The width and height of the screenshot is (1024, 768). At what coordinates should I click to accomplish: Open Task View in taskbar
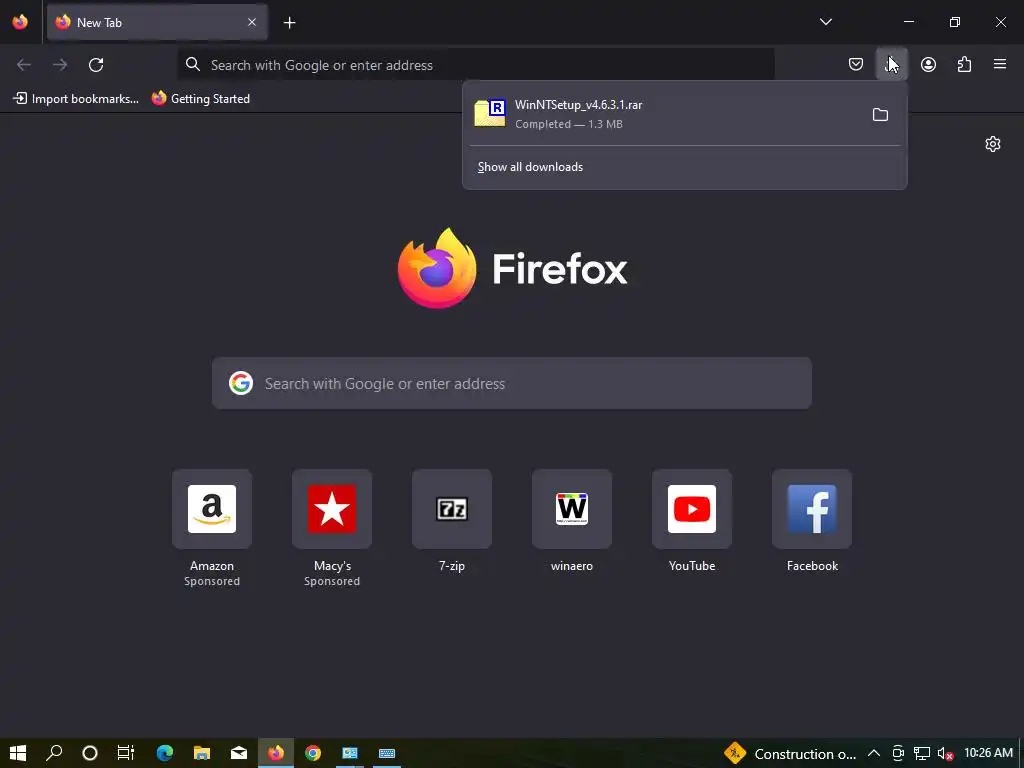(126, 753)
